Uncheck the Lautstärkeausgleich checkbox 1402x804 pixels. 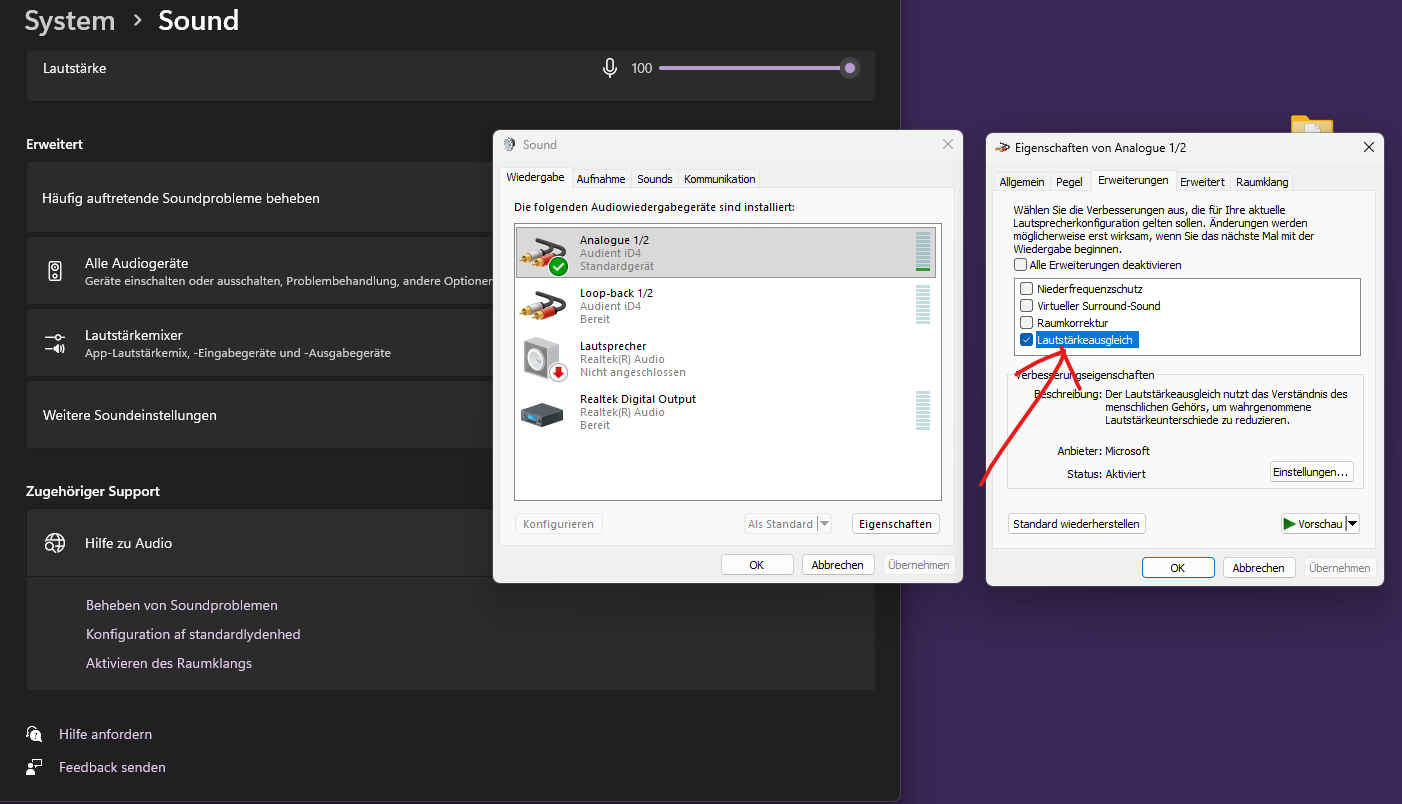1026,340
